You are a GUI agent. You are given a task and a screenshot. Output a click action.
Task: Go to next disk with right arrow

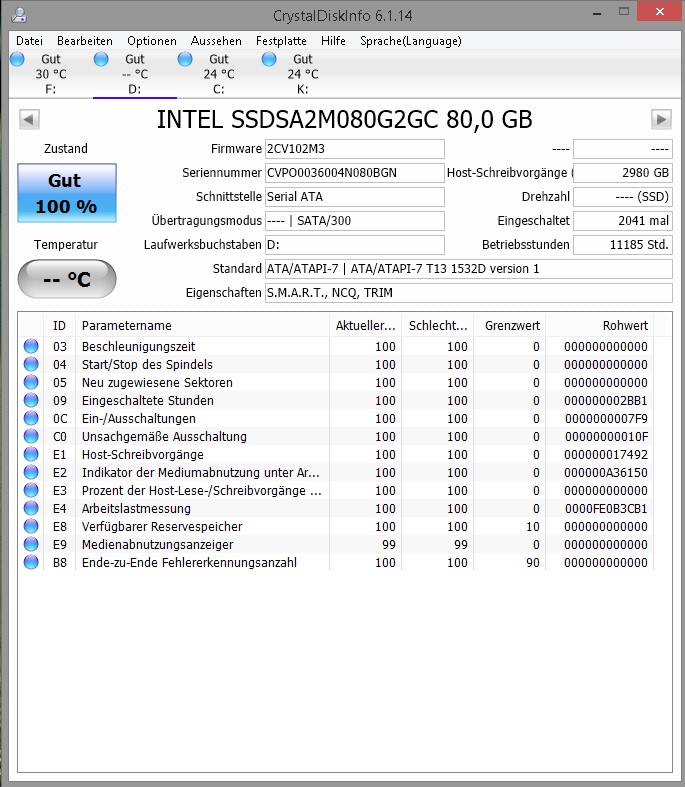click(x=661, y=119)
